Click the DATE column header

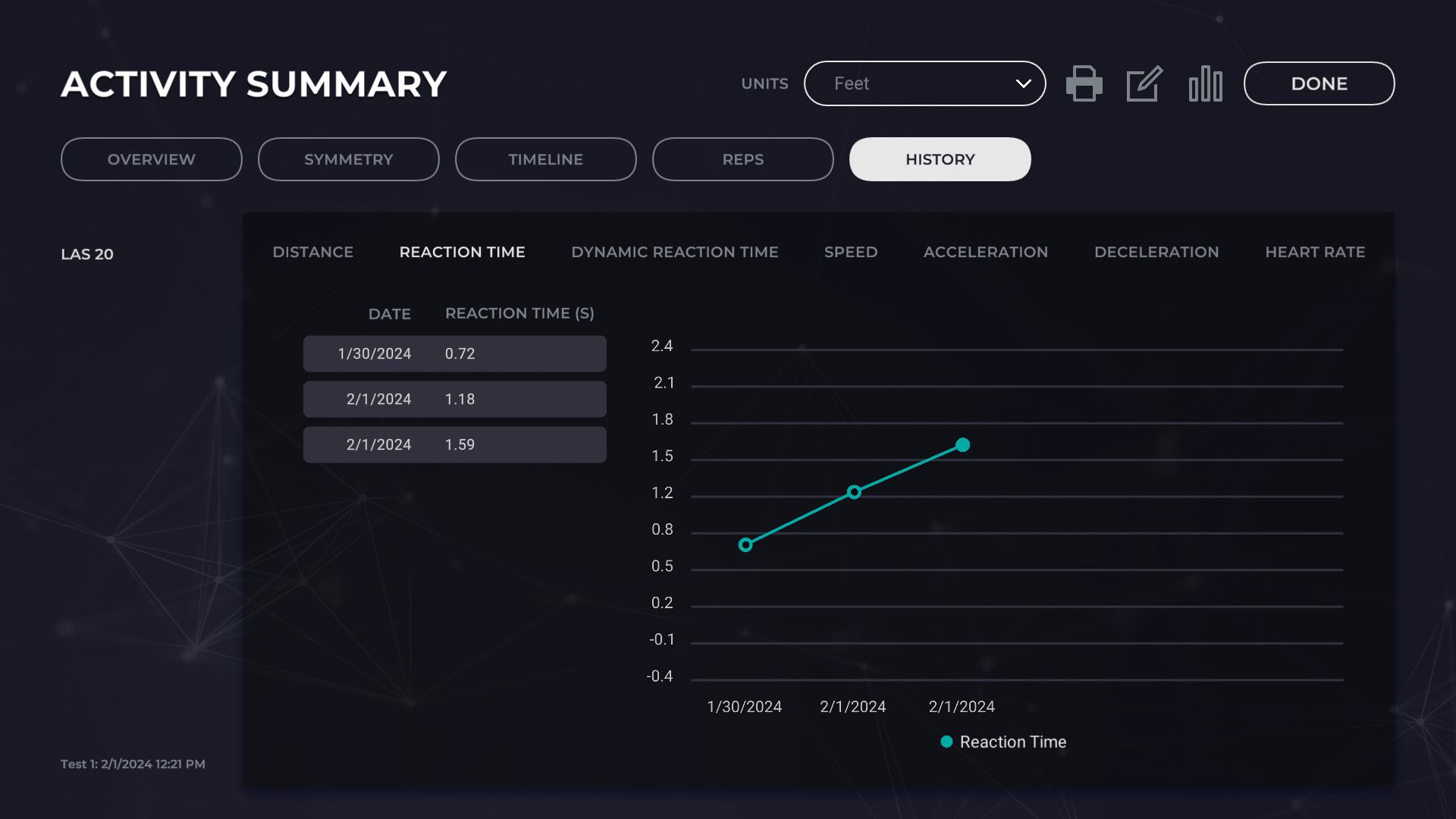click(390, 314)
